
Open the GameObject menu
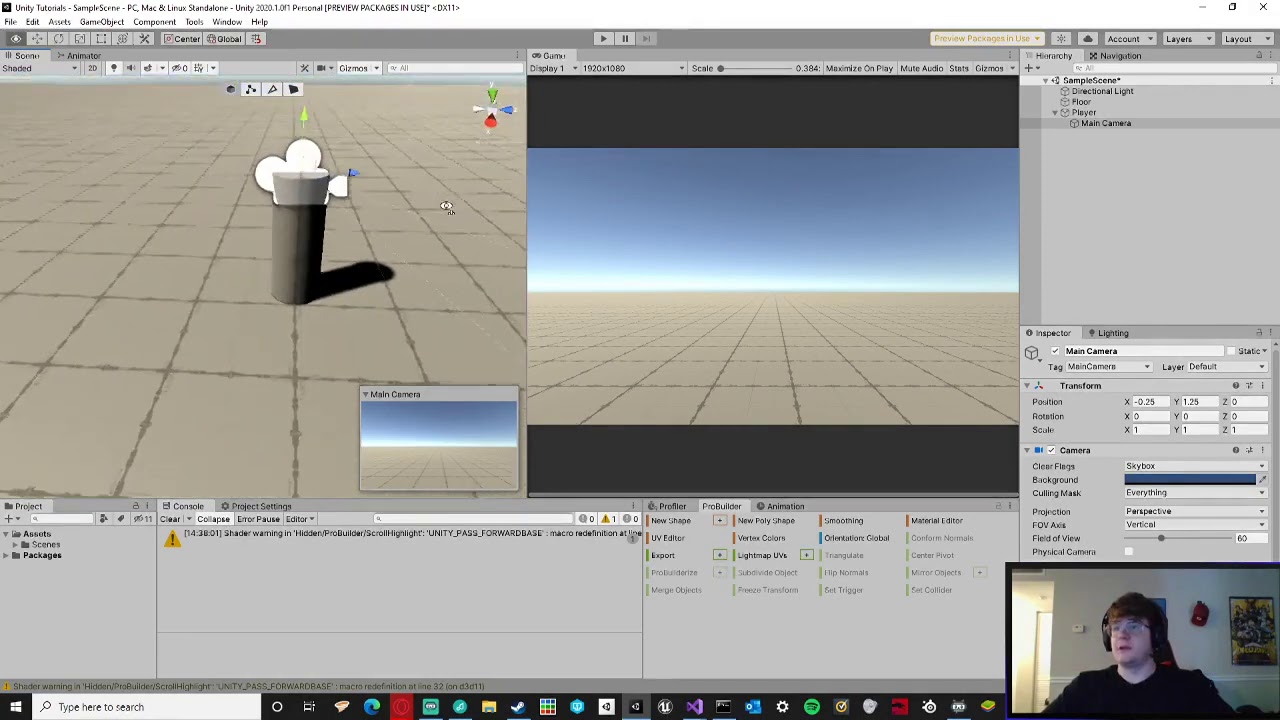click(x=101, y=22)
